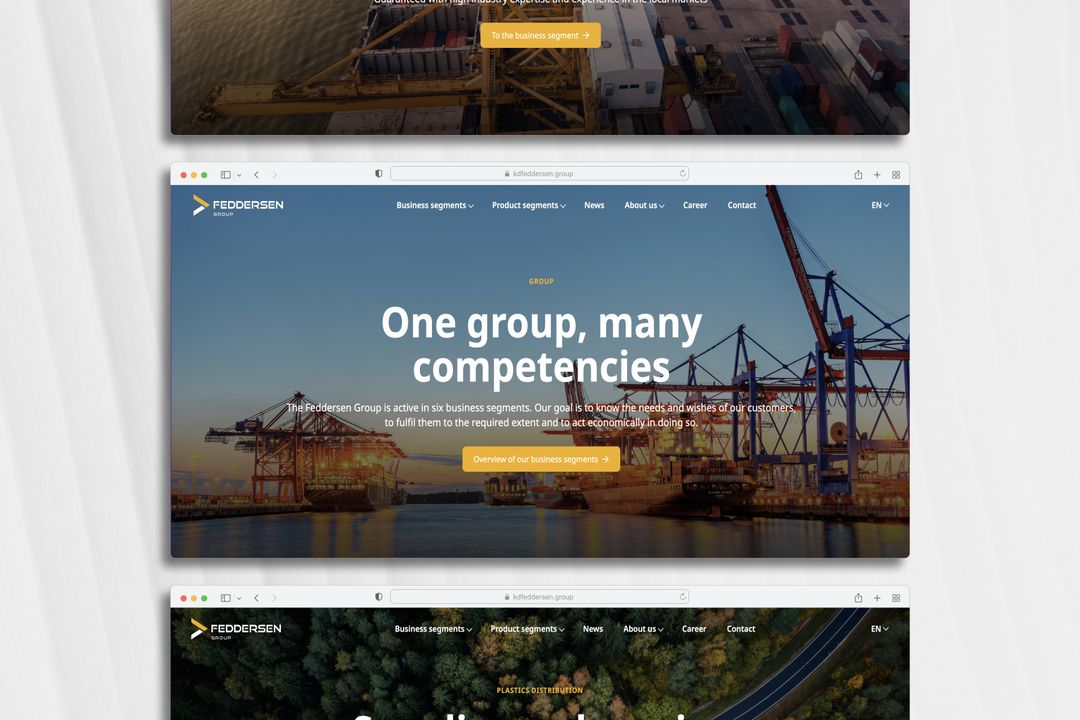Expand the About us dropdown
Screen dimensions: 1080x720
pyautogui.click(x=643, y=205)
